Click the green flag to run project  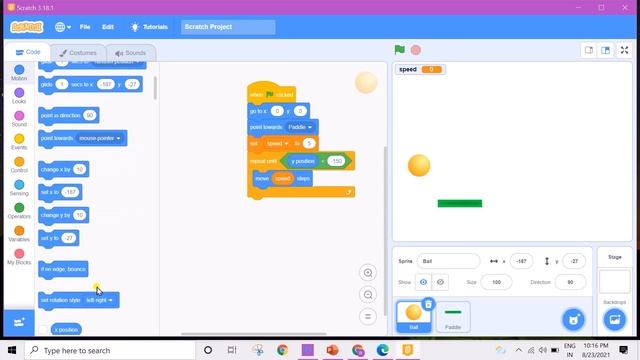(400, 50)
